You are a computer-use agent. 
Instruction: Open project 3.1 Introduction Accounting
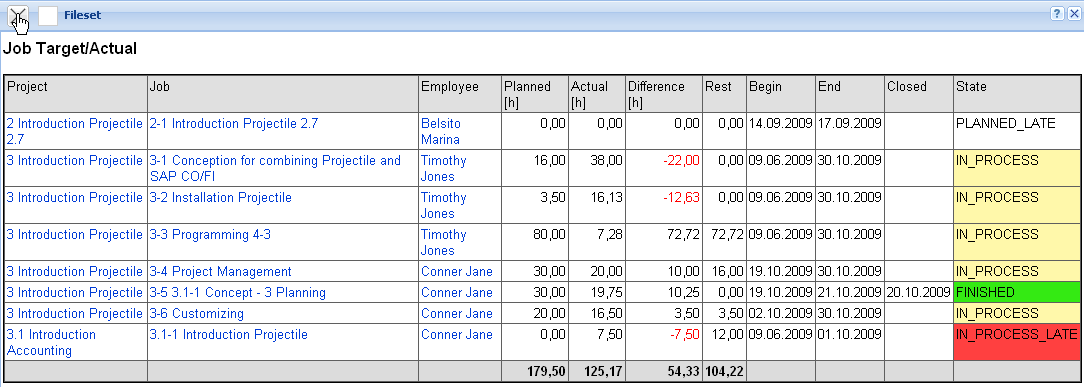(51, 342)
